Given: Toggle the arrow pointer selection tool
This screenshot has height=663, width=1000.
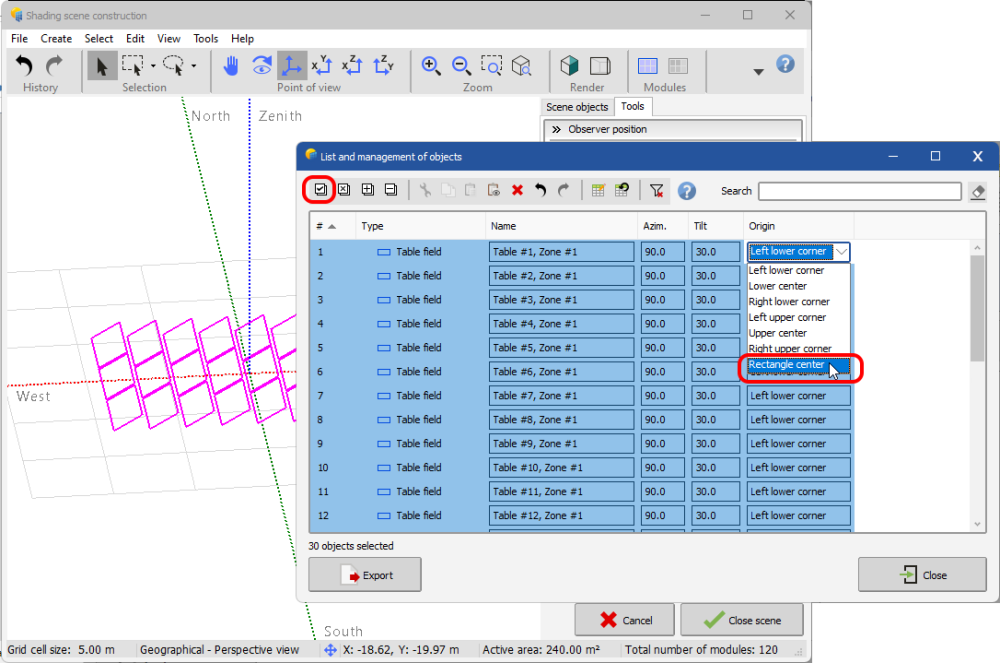Looking at the screenshot, I should point(100,66).
